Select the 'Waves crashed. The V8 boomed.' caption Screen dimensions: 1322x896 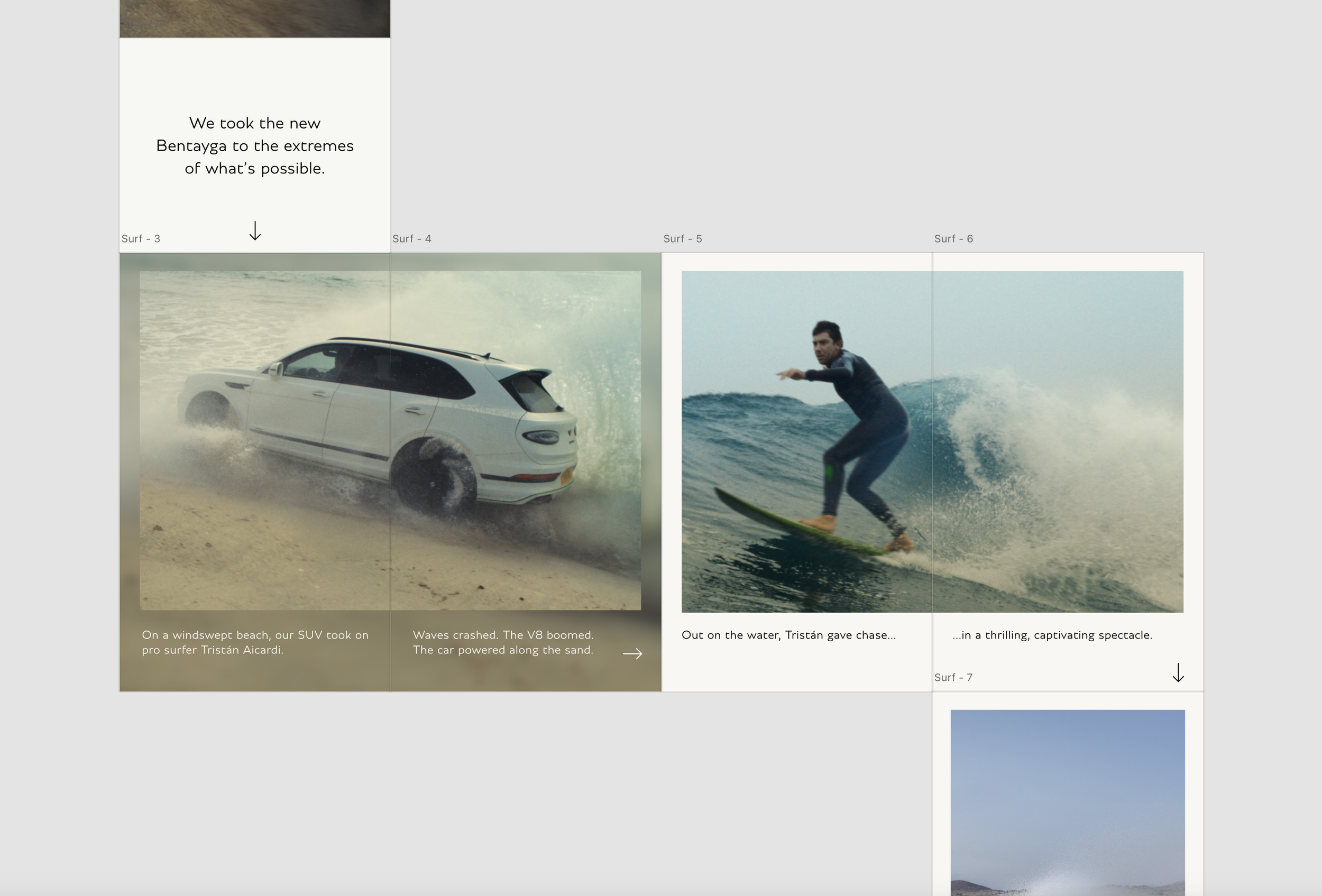tap(503, 642)
